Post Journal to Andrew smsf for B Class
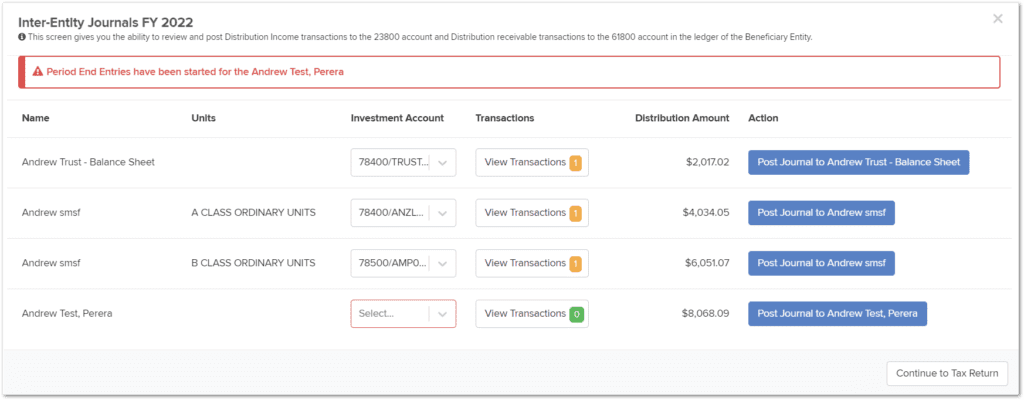This screenshot has width=1024, height=400. tap(821, 263)
